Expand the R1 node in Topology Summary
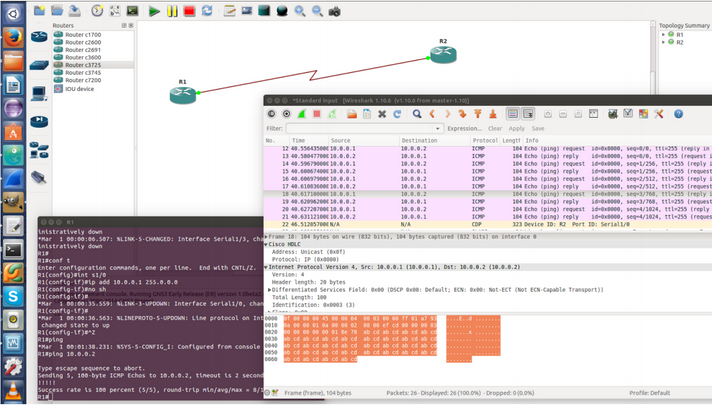712x406 pixels. click(x=664, y=34)
